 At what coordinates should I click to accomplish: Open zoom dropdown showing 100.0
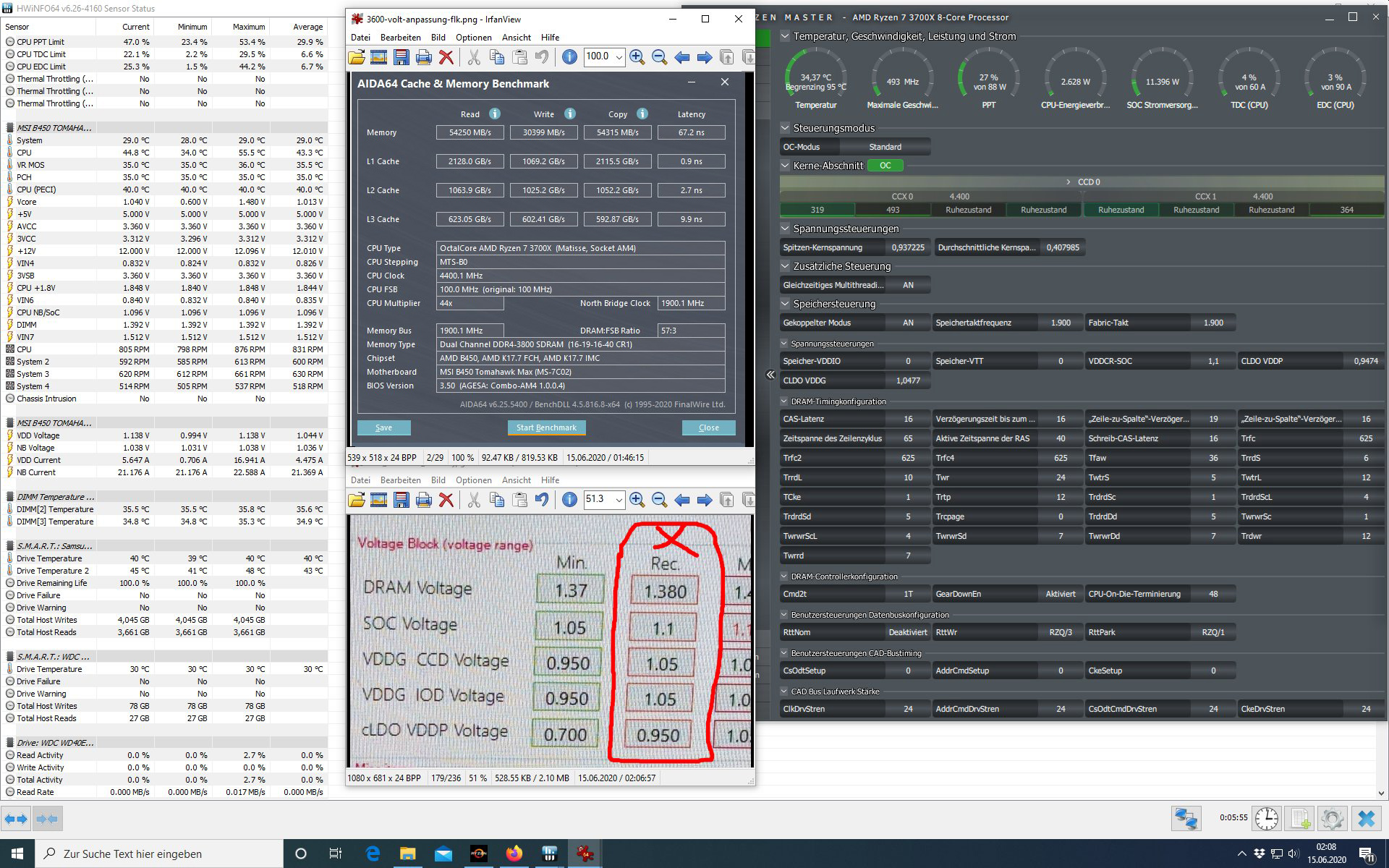pyautogui.click(x=619, y=56)
